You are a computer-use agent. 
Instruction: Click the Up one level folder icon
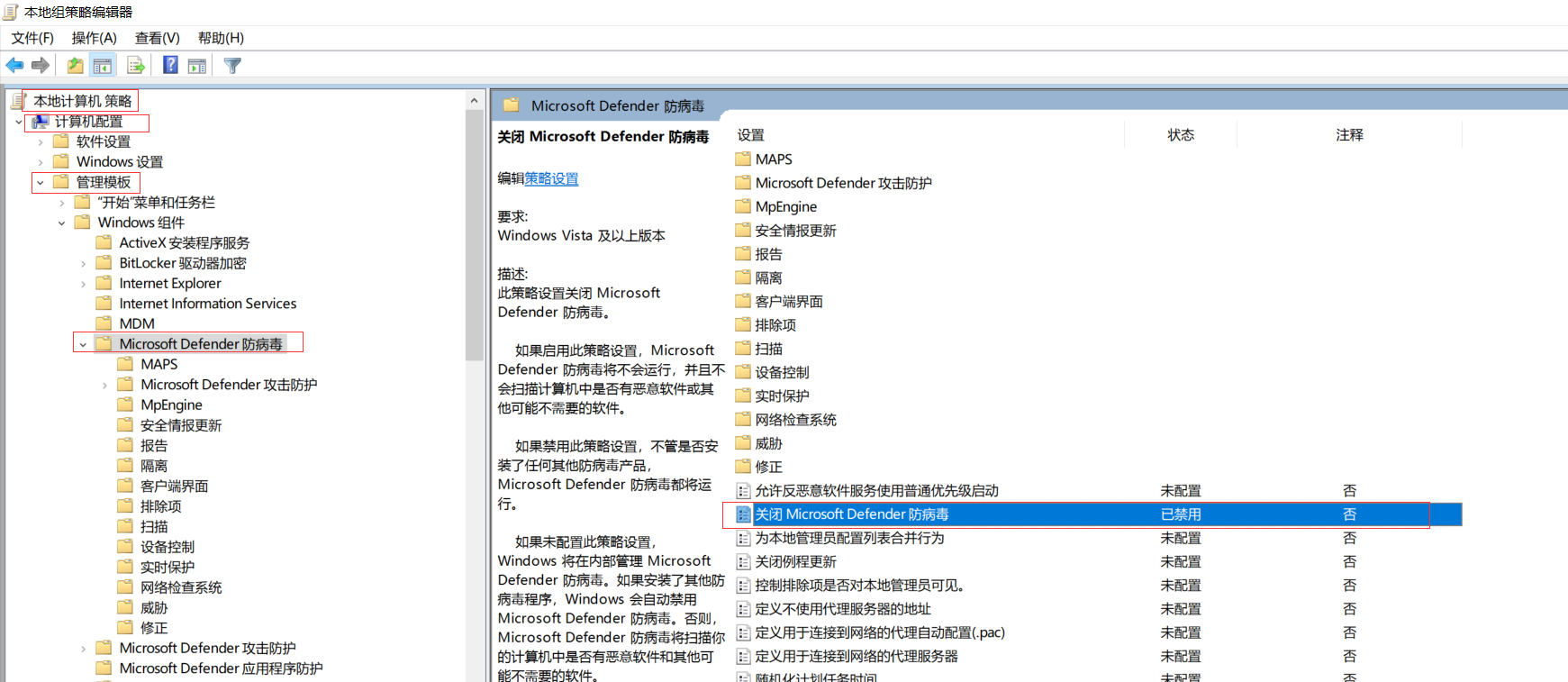click(x=76, y=65)
